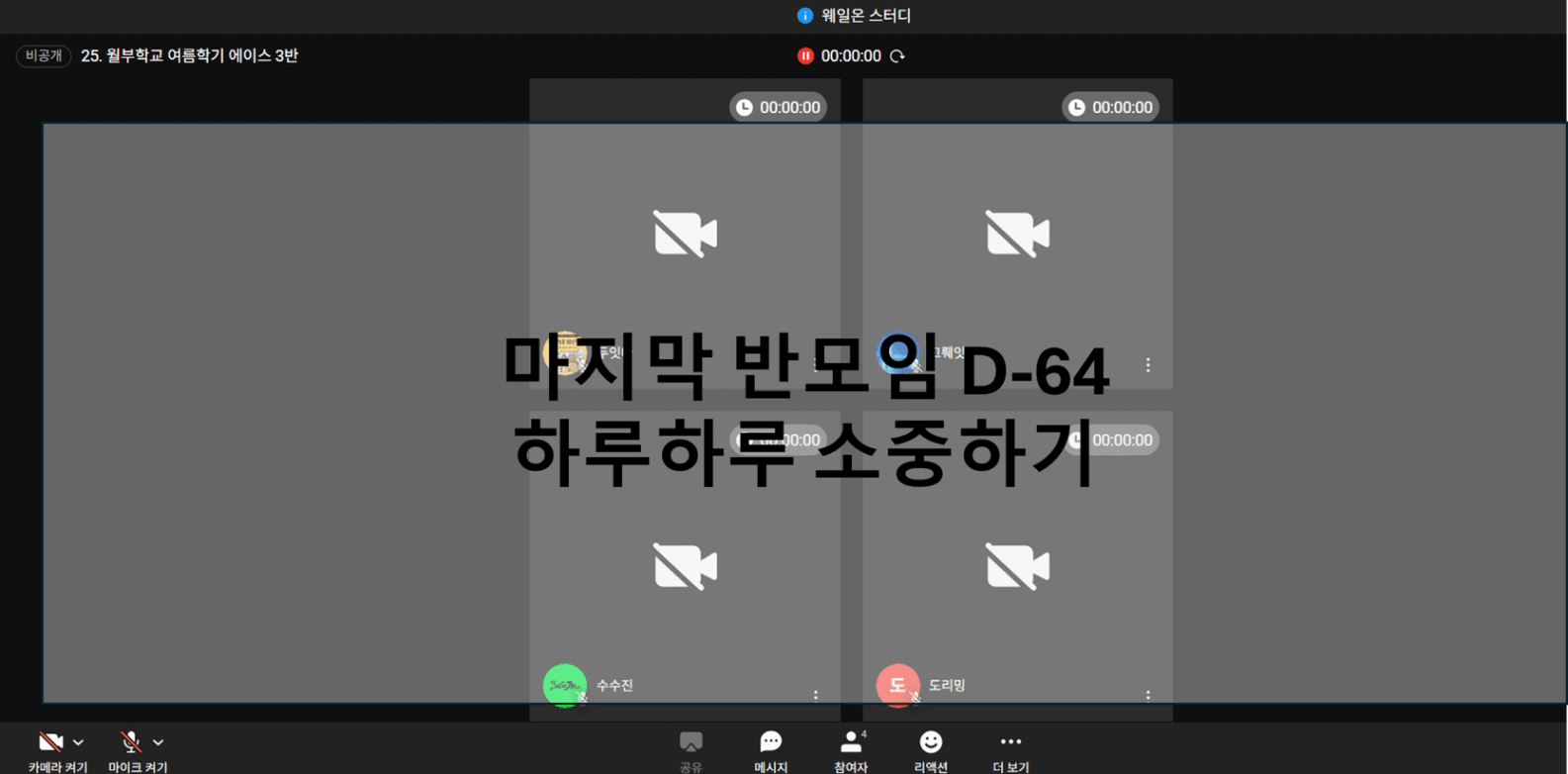This screenshot has width=1568, height=774.
Task: Click the meeting title 25. 월부학교 여름학기 에이스 3반
Action: point(189,56)
